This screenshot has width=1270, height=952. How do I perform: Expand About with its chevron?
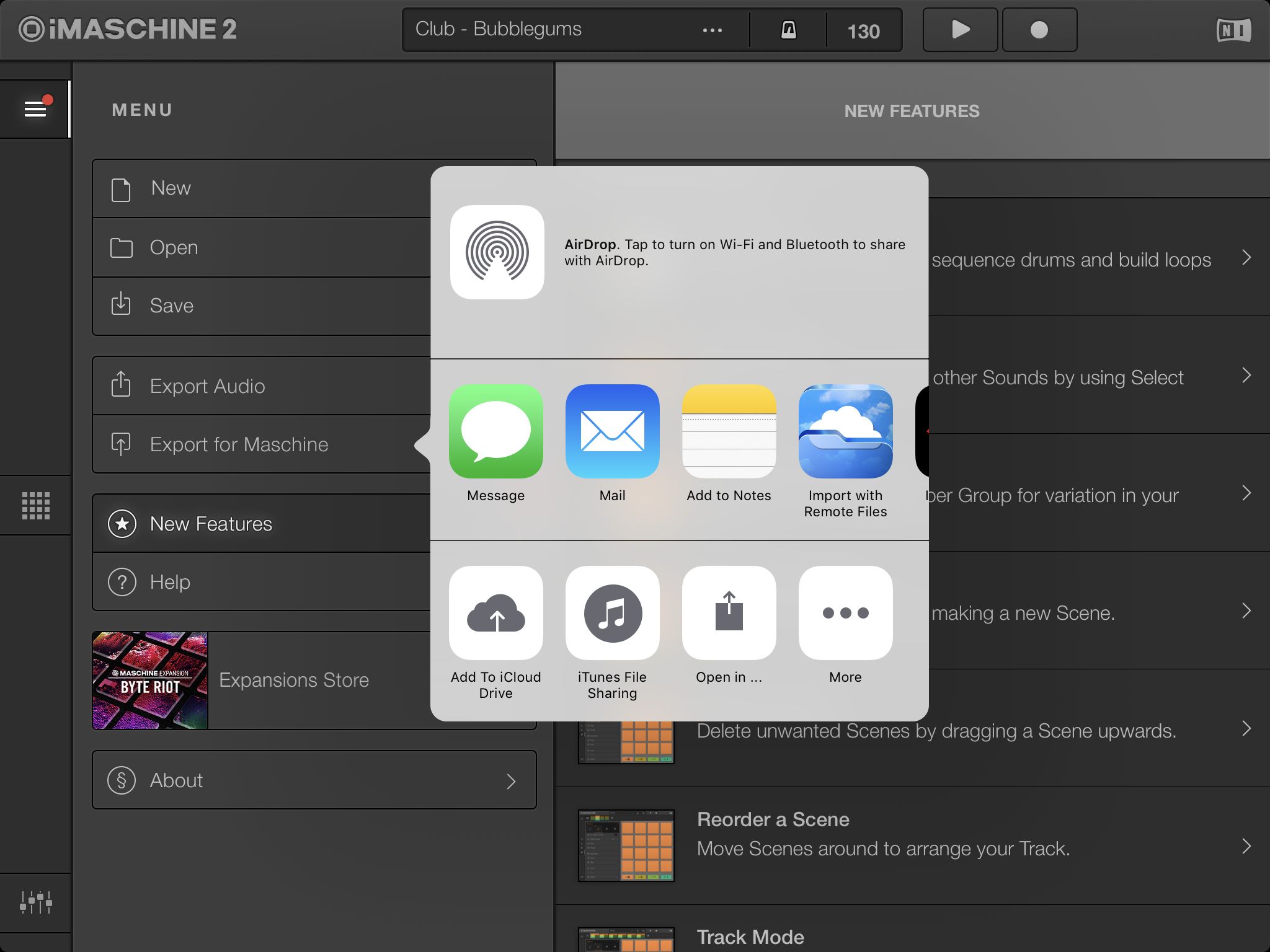[x=511, y=781]
